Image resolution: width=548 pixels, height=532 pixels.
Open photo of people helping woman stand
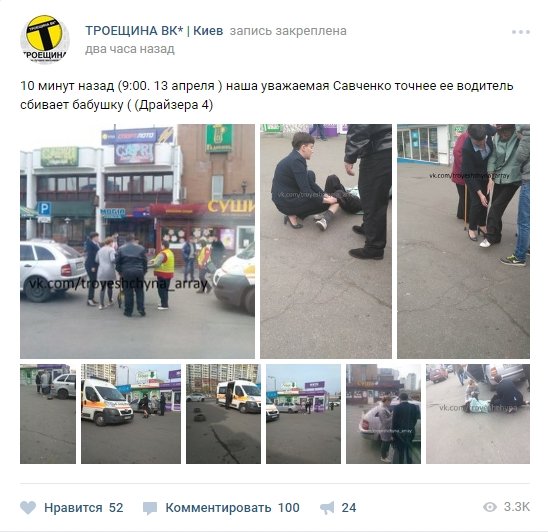(463, 241)
